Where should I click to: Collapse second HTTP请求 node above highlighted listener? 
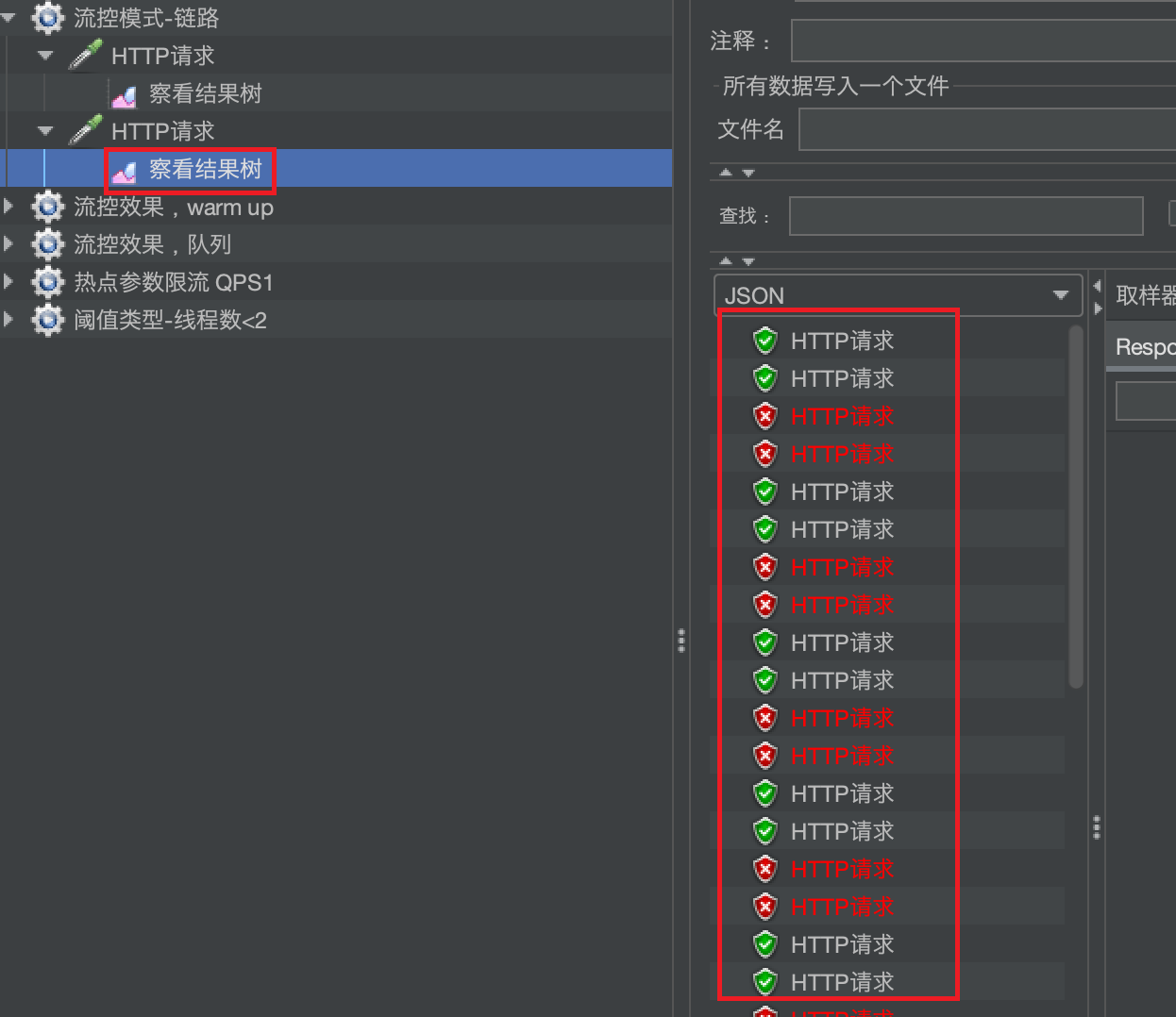pos(45,131)
